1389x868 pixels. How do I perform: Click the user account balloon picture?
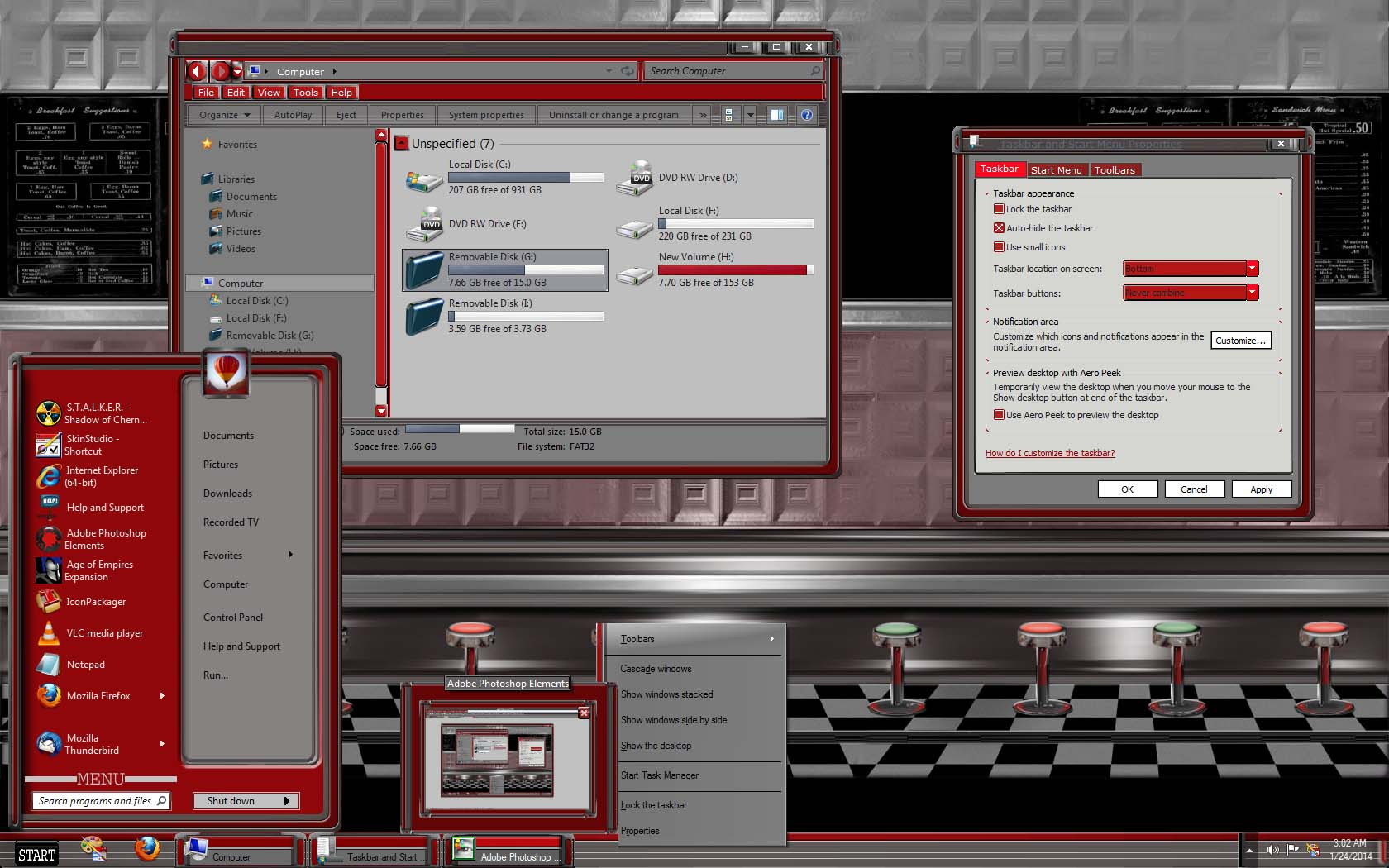click(x=227, y=372)
